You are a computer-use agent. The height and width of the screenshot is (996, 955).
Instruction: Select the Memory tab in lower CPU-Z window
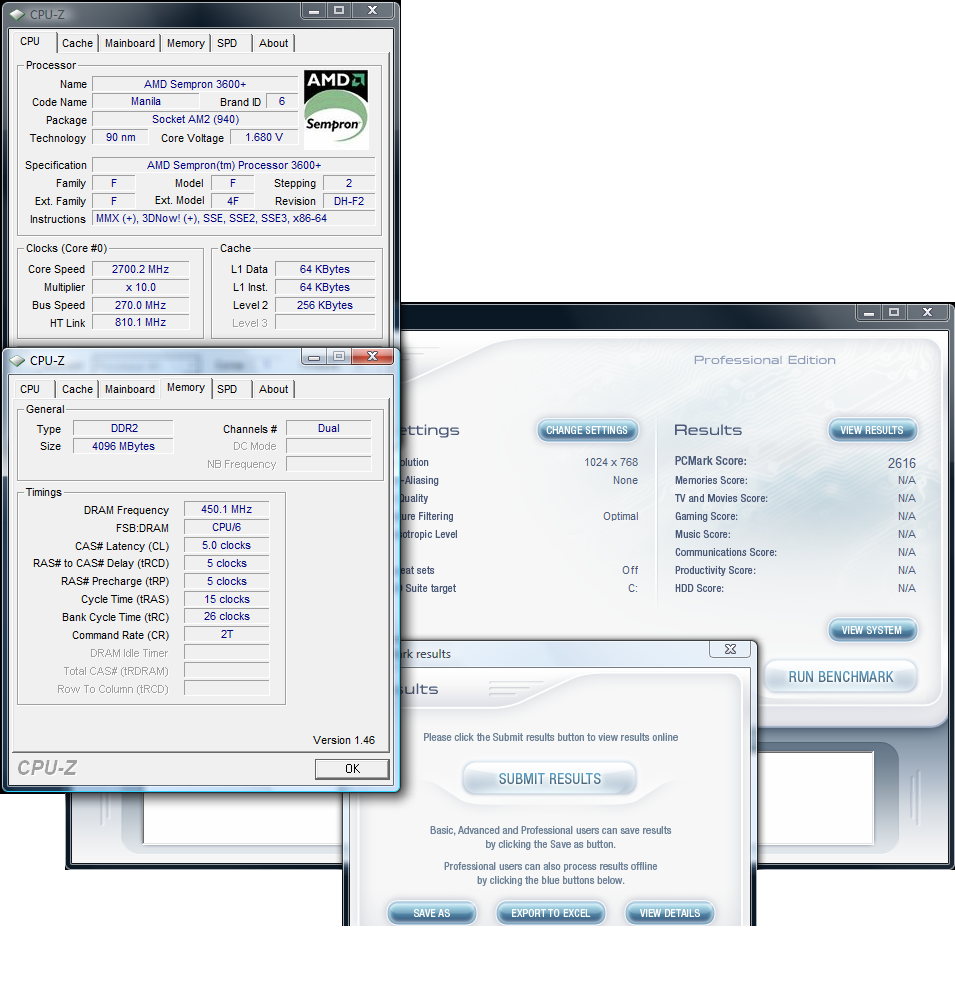(x=186, y=387)
